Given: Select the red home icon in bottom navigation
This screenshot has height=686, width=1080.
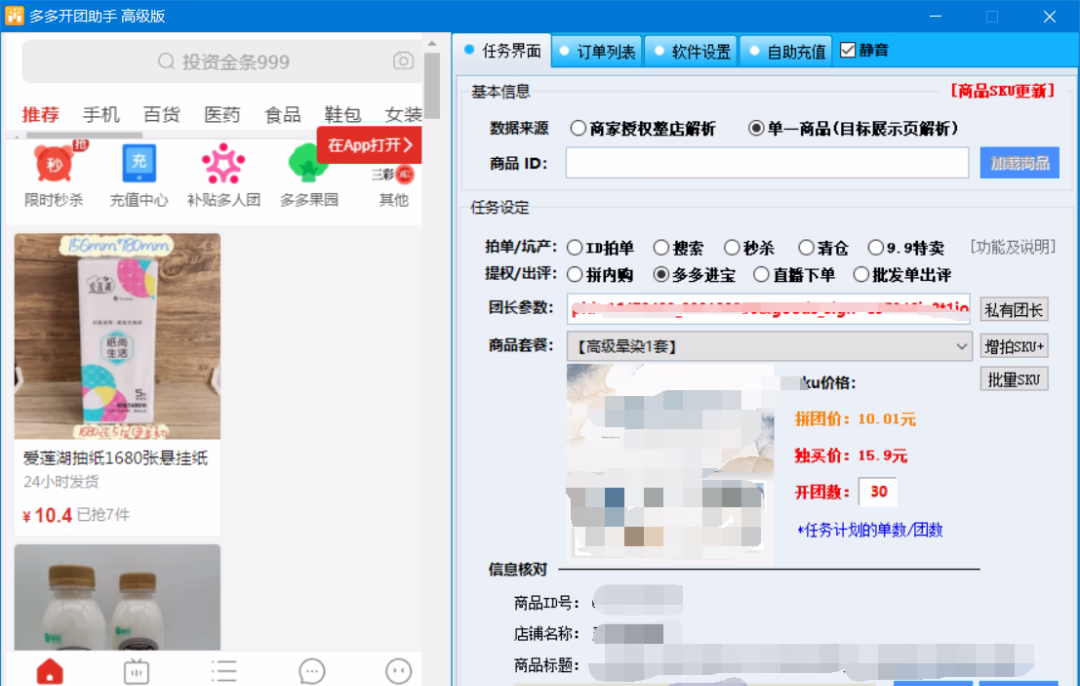Looking at the screenshot, I should click(48, 671).
